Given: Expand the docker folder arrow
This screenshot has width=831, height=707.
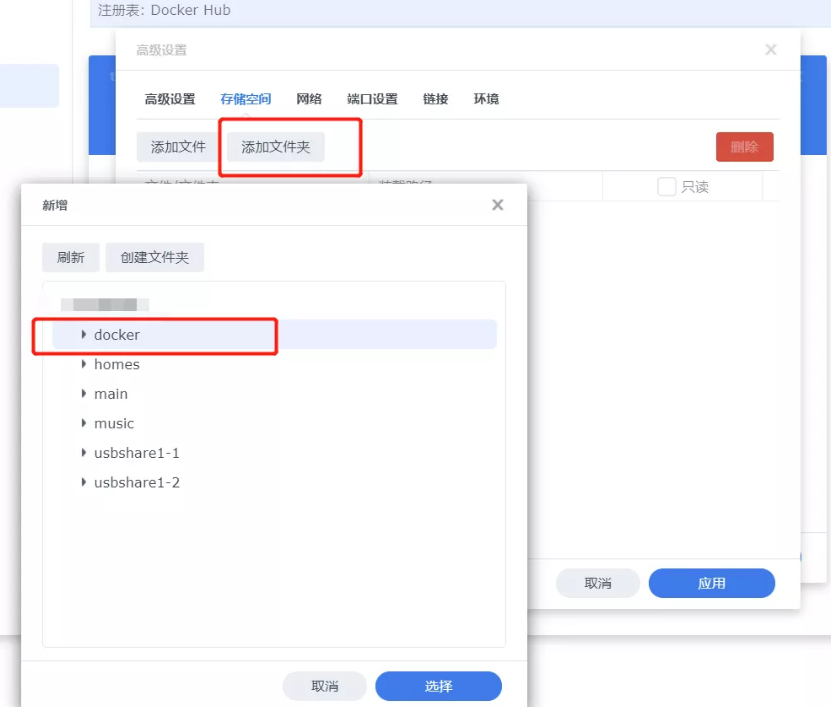Looking at the screenshot, I should point(84,335).
